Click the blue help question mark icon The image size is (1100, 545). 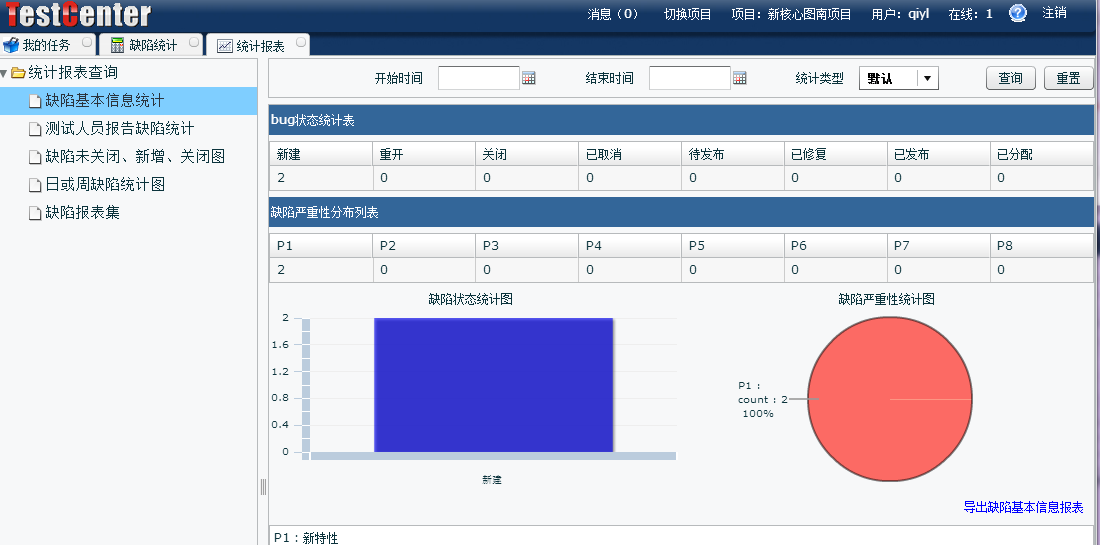(x=1018, y=14)
